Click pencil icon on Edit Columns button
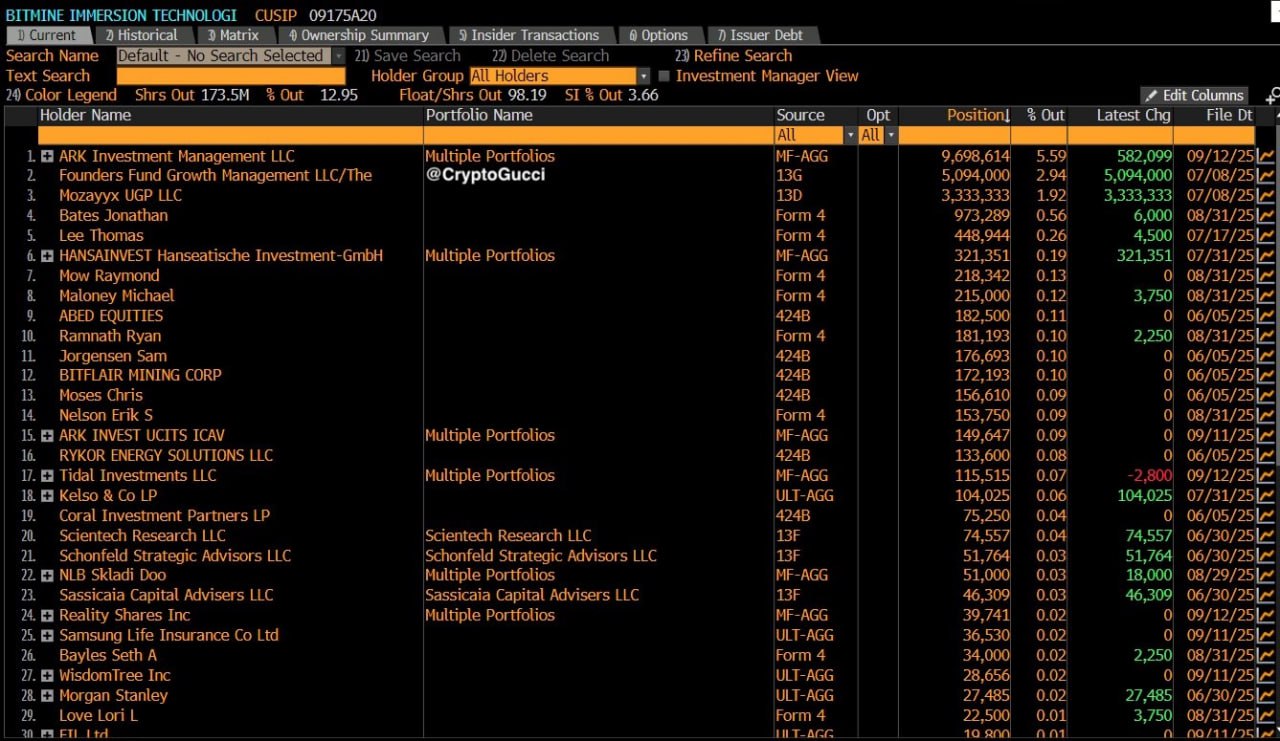This screenshot has width=1280, height=741. 1151,96
